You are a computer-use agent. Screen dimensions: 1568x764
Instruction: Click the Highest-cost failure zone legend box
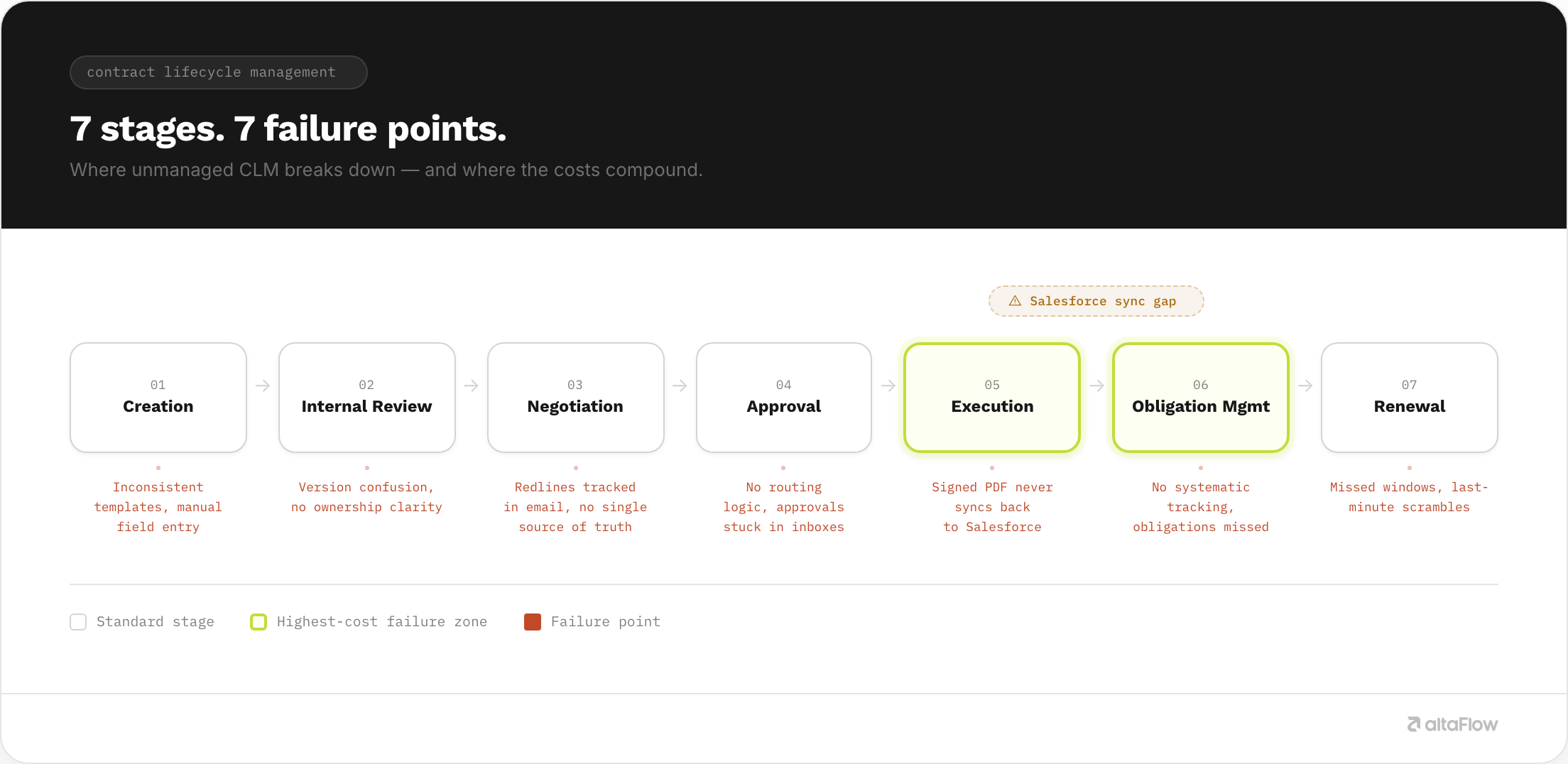[258, 622]
